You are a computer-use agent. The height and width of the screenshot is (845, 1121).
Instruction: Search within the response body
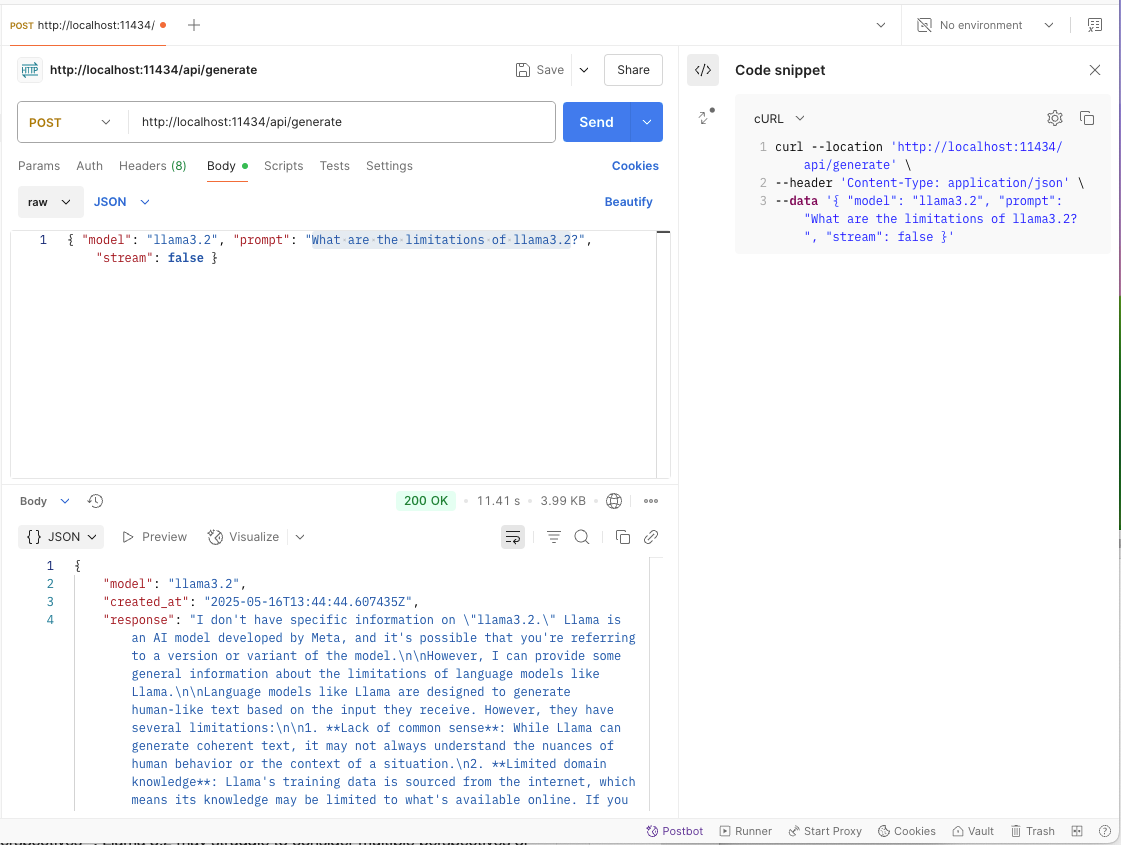pos(582,537)
